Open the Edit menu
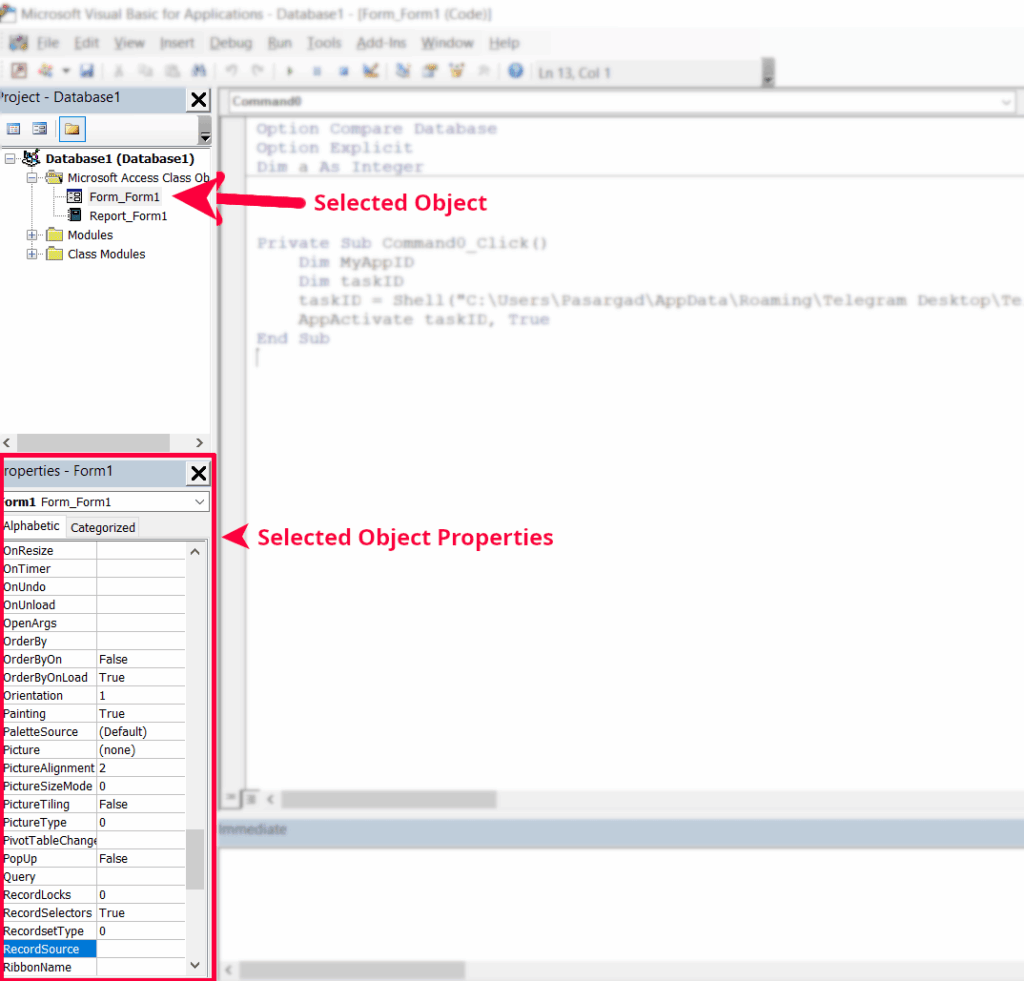Image resolution: width=1024 pixels, height=981 pixels. 86,43
